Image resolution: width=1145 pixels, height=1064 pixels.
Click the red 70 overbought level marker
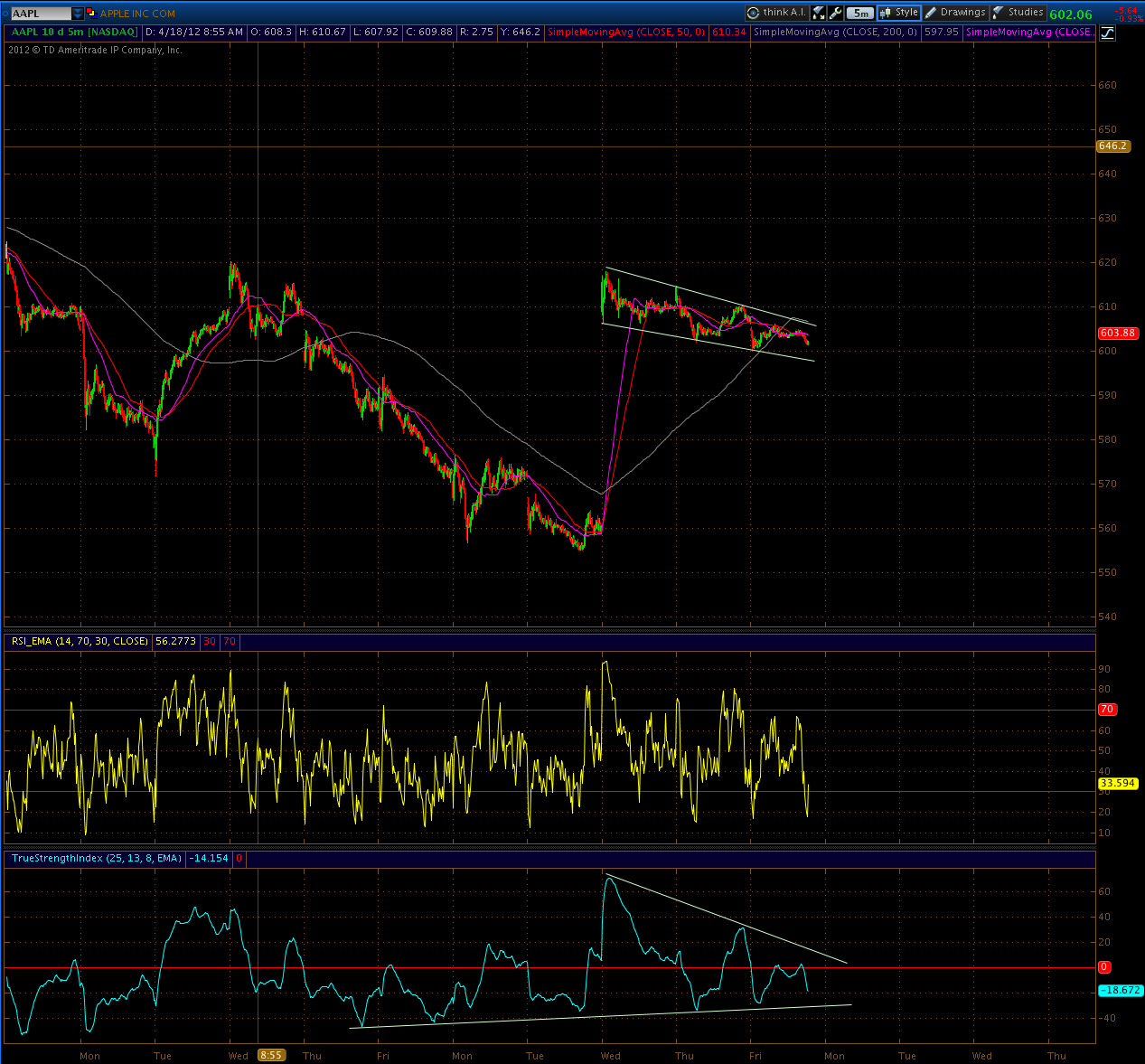point(1106,710)
